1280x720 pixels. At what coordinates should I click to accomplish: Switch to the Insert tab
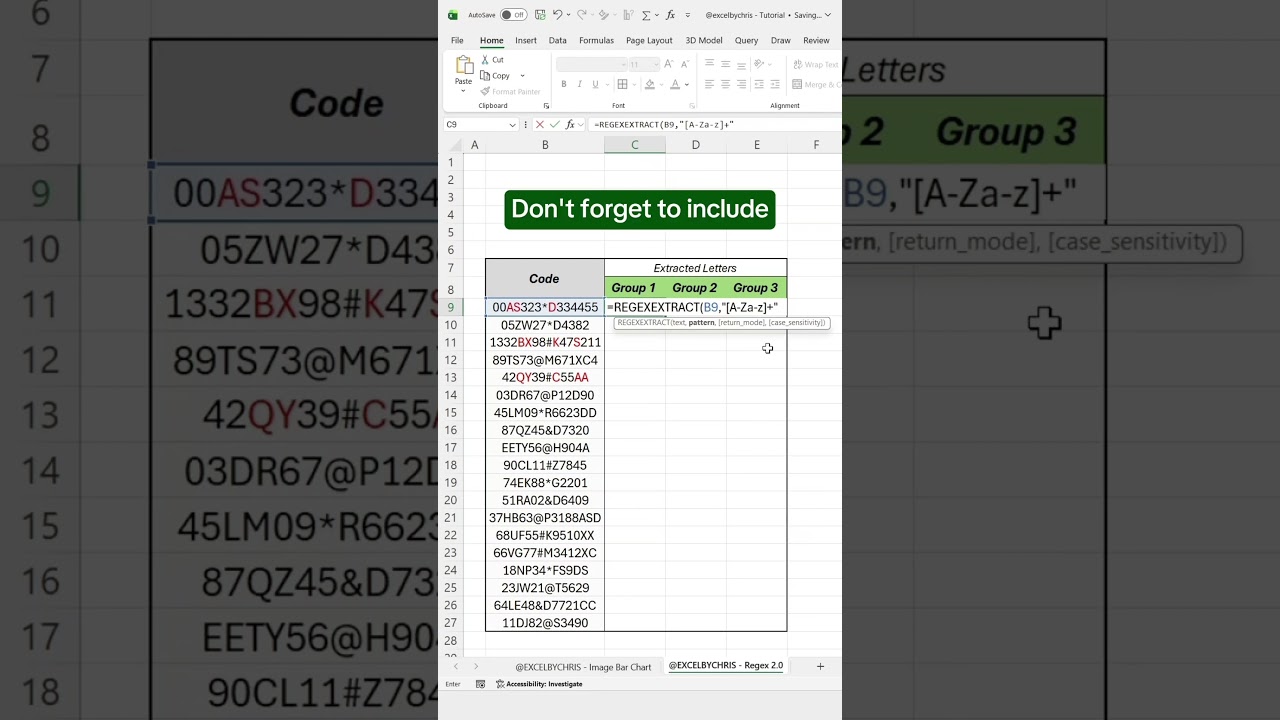pyautogui.click(x=526, y=40)
